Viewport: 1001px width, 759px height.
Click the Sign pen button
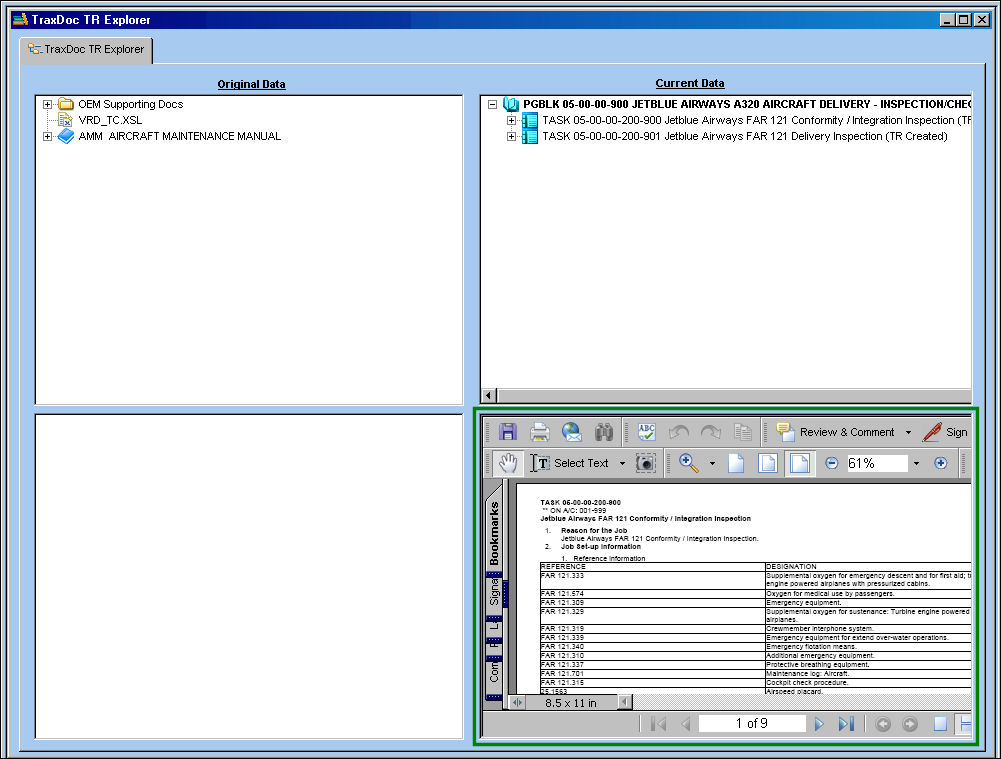tap(945, 432)
